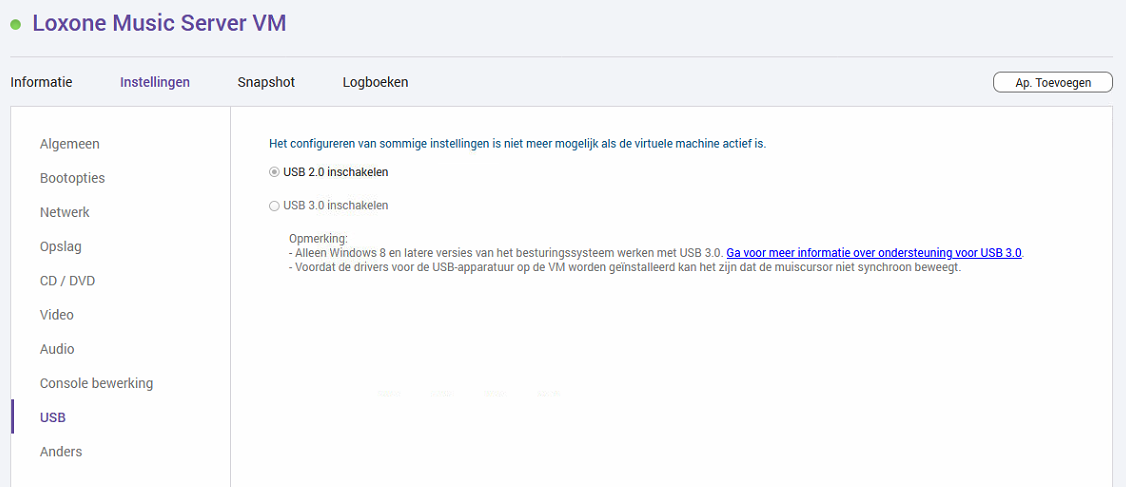Select the USB 3.0 inschakelen radio button

pyautogui.click(x=274, y=205)
